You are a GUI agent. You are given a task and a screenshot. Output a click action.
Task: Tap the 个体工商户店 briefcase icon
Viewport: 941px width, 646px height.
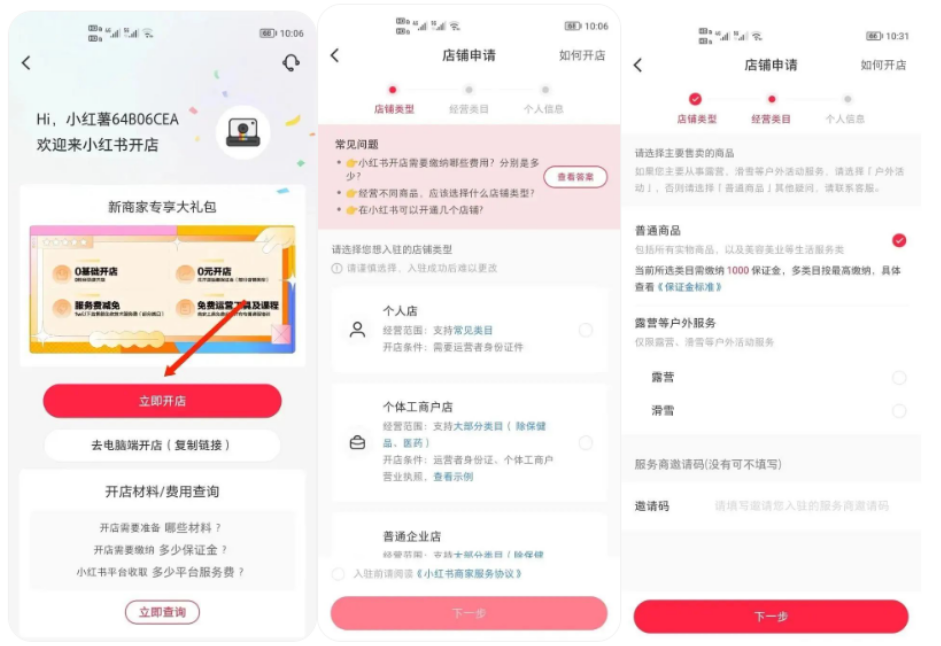[357, 442]
